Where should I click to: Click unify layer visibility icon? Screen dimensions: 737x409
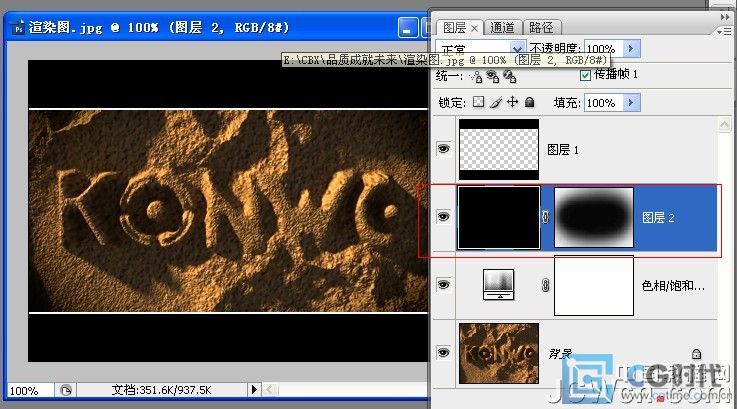(x=493, y=76)
